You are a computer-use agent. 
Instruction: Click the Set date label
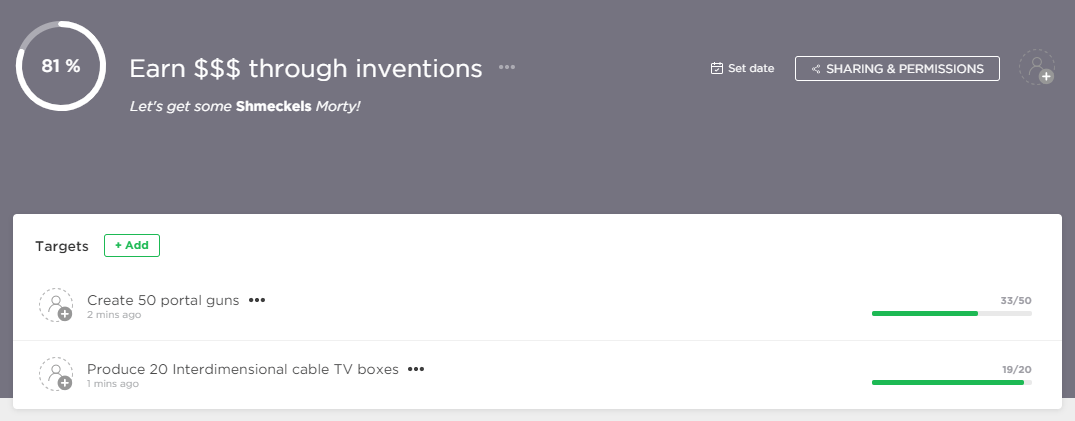pos(751,68)
